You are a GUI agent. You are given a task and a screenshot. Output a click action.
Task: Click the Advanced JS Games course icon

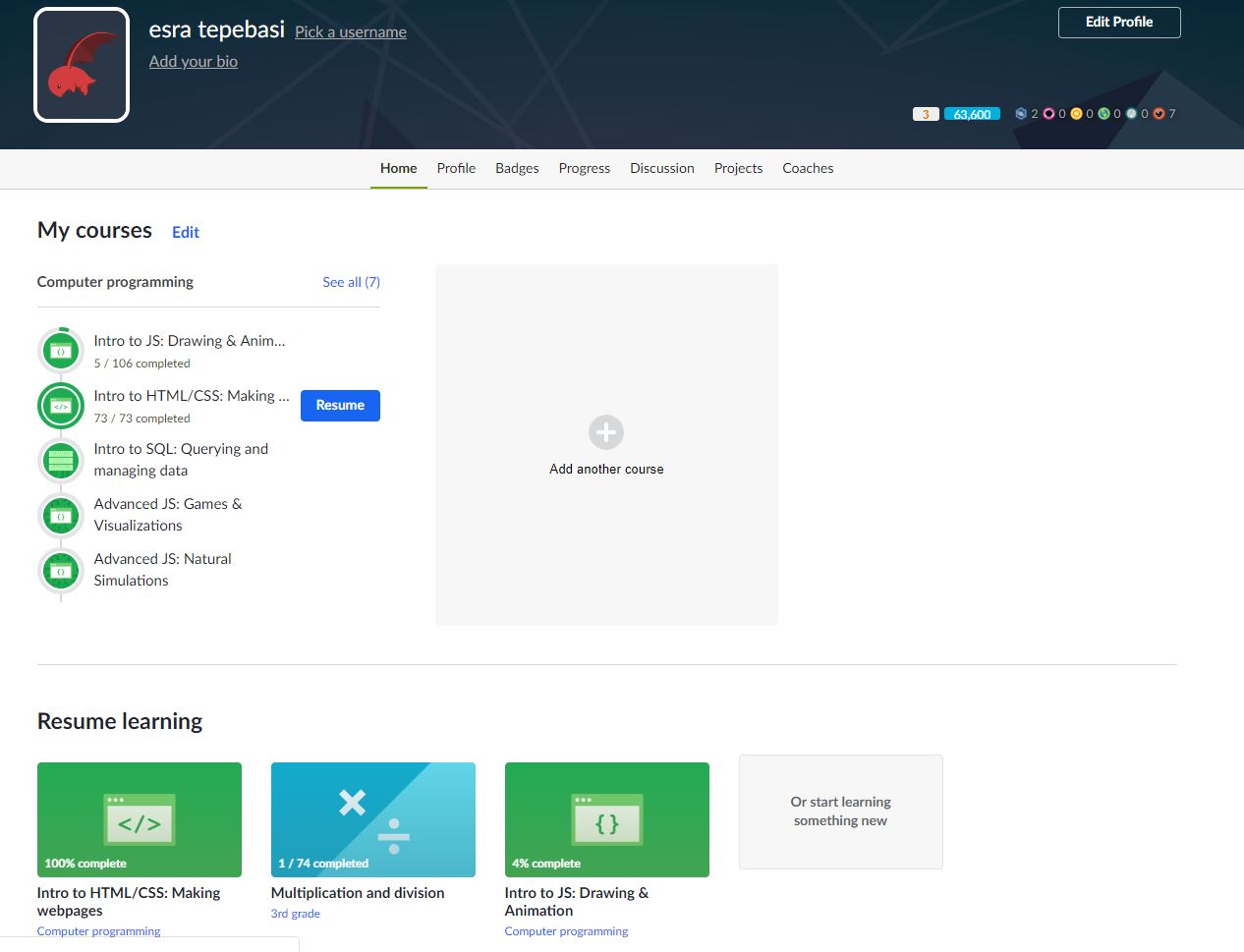(x=61, y=515)
